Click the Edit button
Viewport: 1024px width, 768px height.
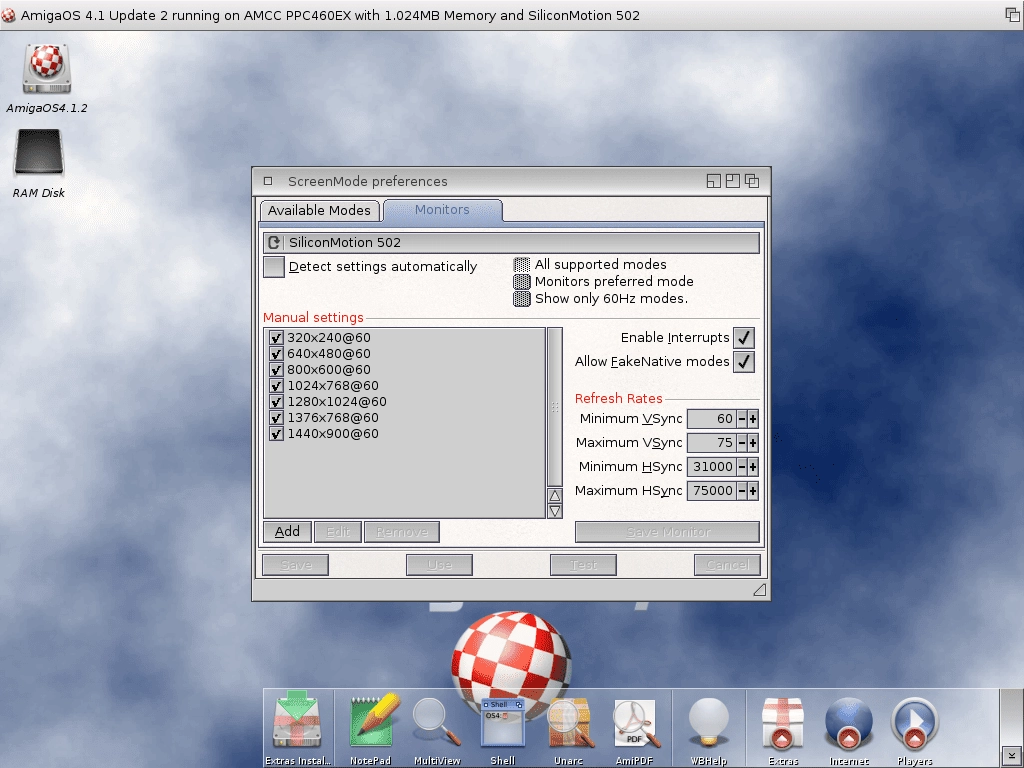pyautogui.click(x=338, y=532)
